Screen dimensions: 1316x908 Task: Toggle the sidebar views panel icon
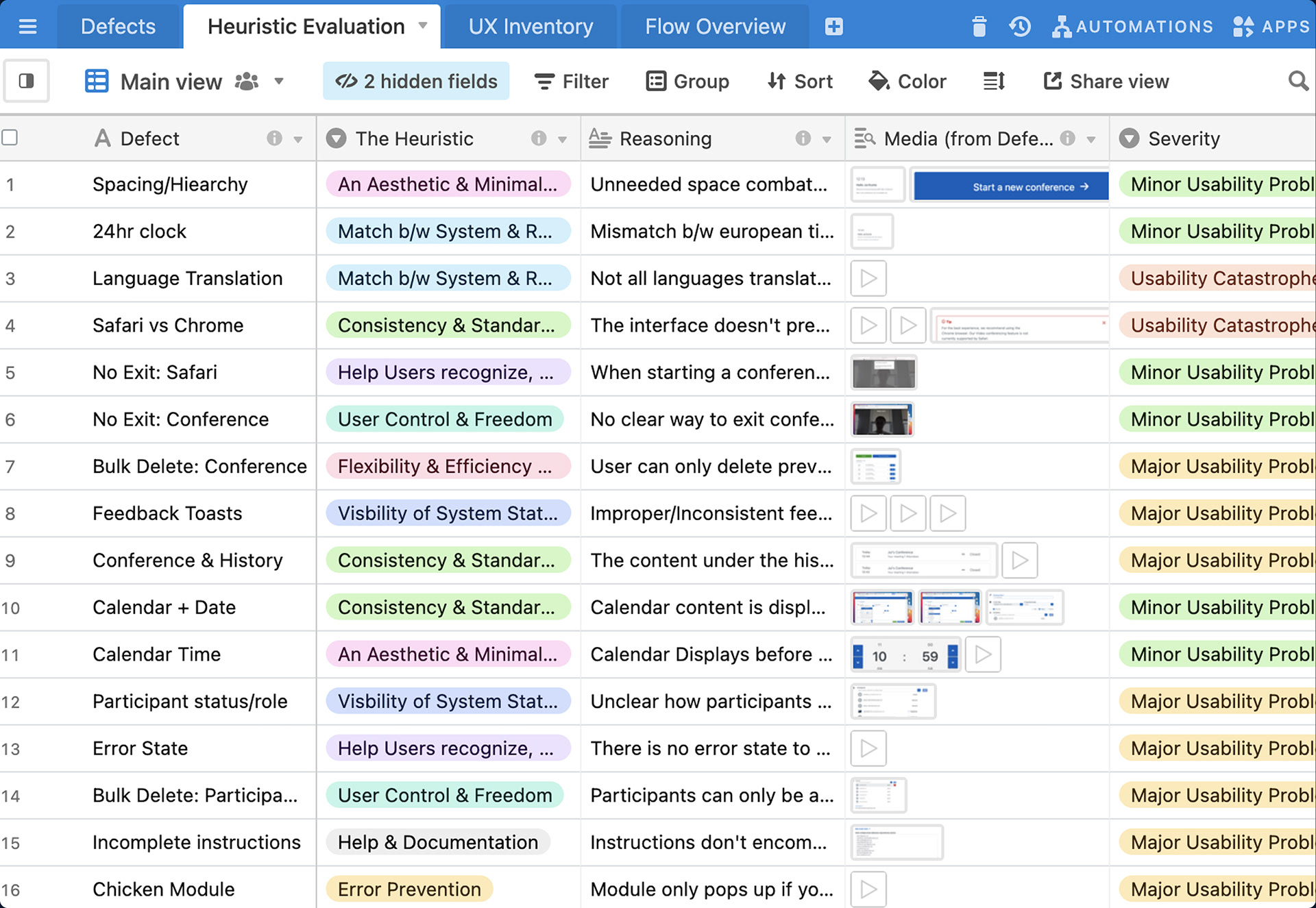click(26, 81)
